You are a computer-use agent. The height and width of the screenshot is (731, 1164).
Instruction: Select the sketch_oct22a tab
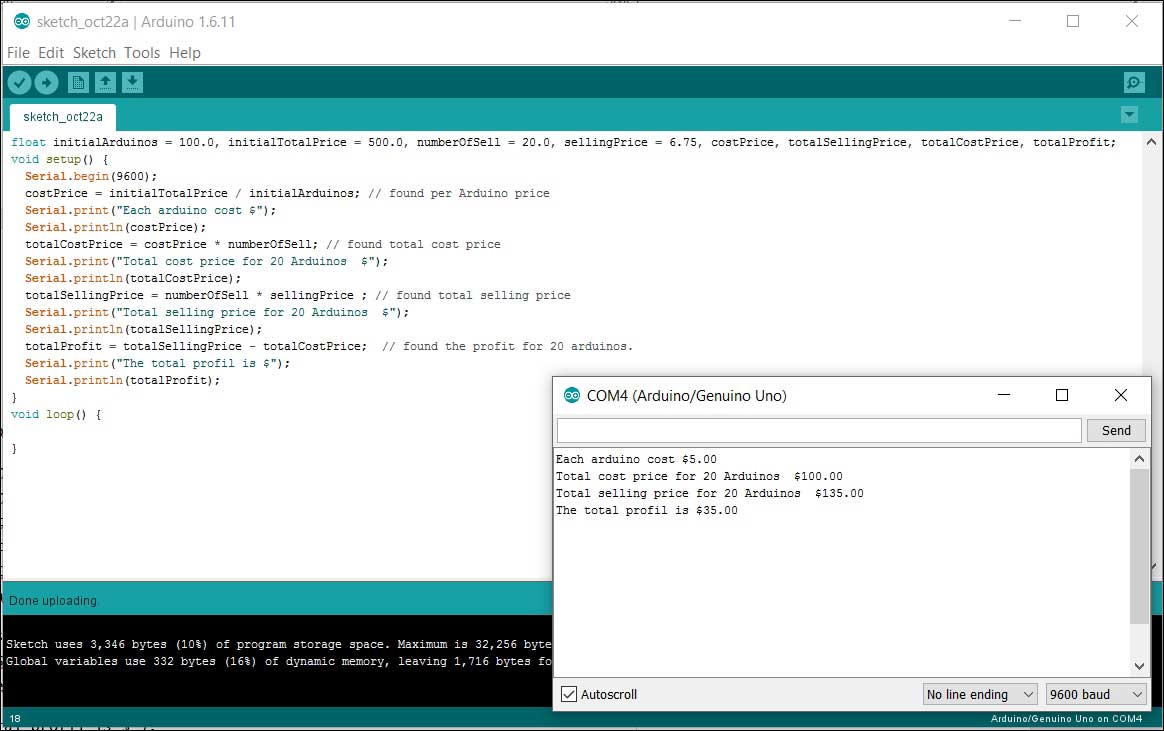tap(63, 117)
